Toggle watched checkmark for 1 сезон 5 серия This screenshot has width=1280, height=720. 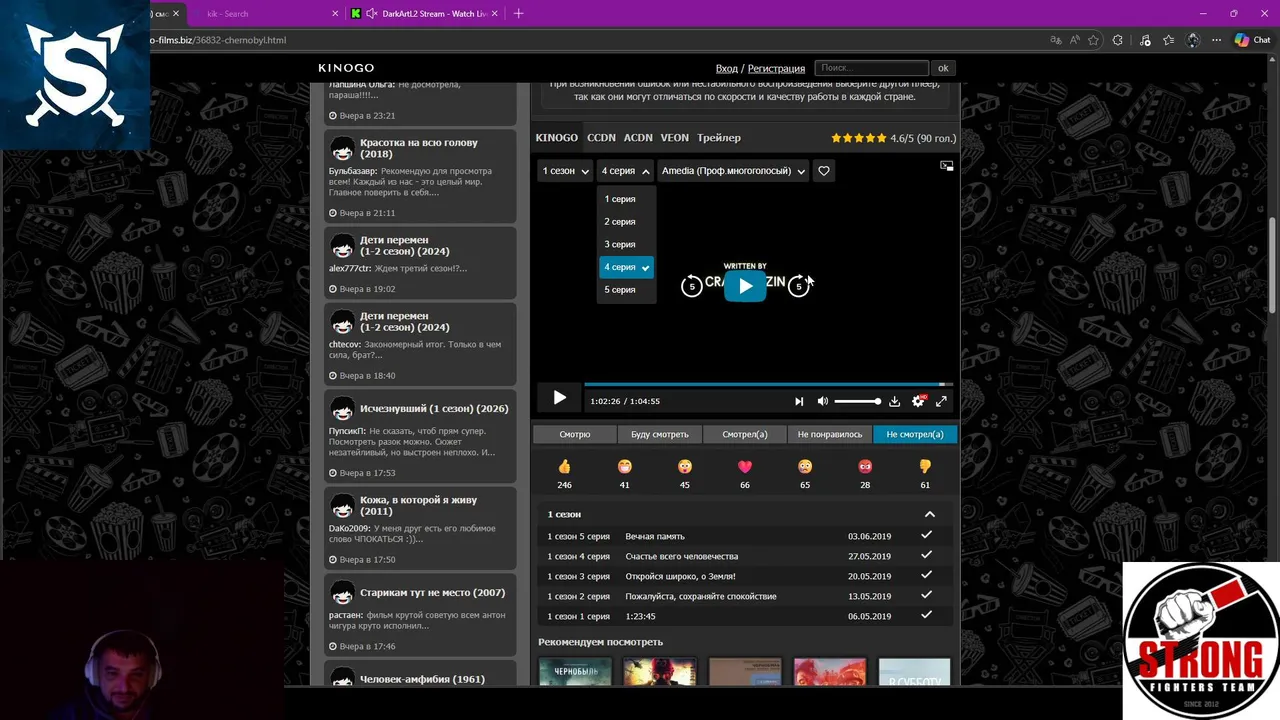(926, 535)
